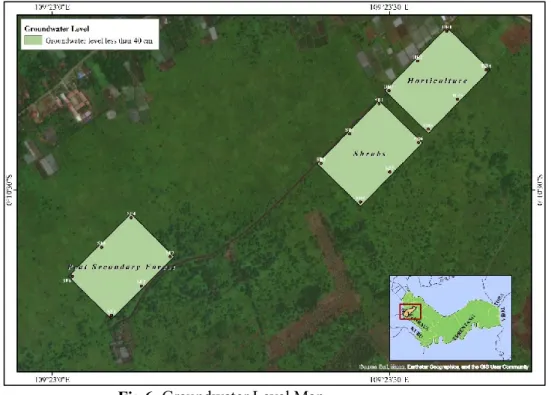Select the "Groundwater level less than 40 cm" legend text

99,41
